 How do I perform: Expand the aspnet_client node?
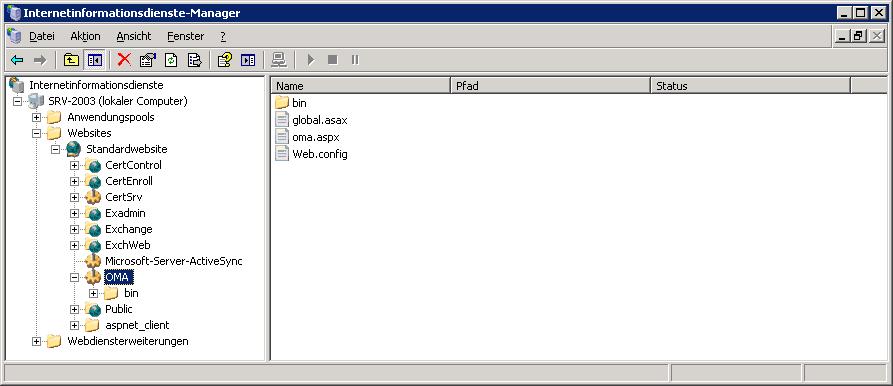[x=74, y=326]
